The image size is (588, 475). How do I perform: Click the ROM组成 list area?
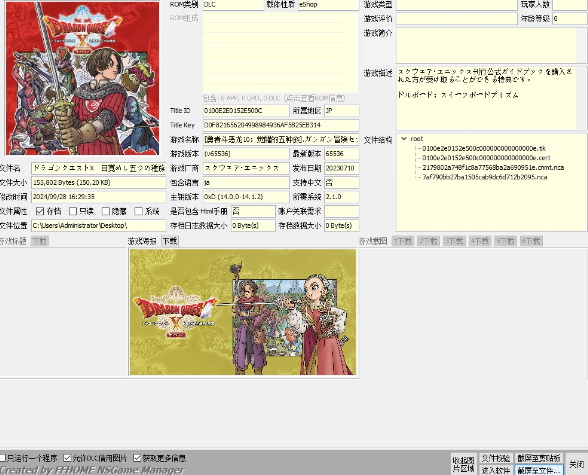point(280,53)
